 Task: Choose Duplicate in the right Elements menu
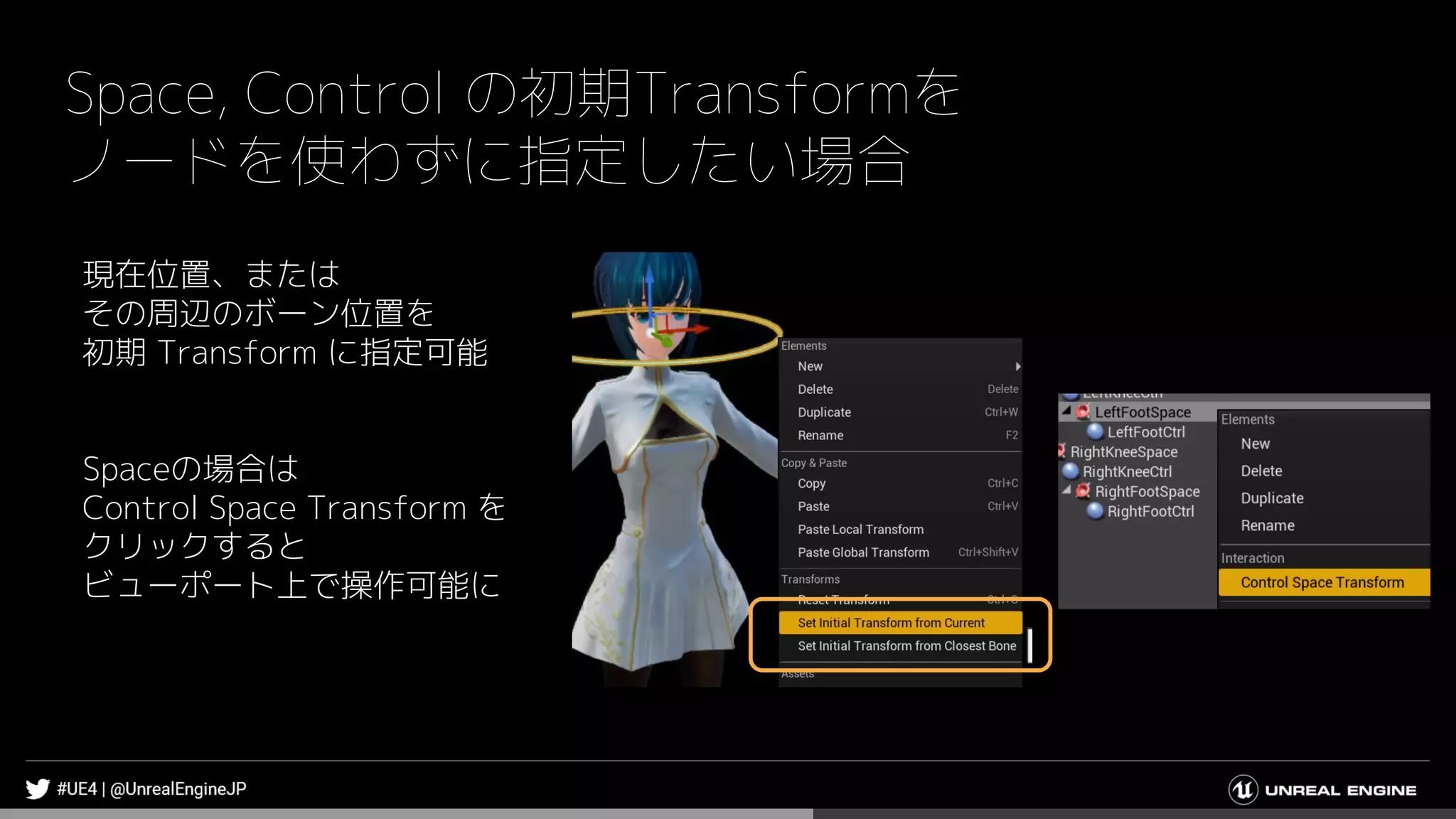[1324, 498]
